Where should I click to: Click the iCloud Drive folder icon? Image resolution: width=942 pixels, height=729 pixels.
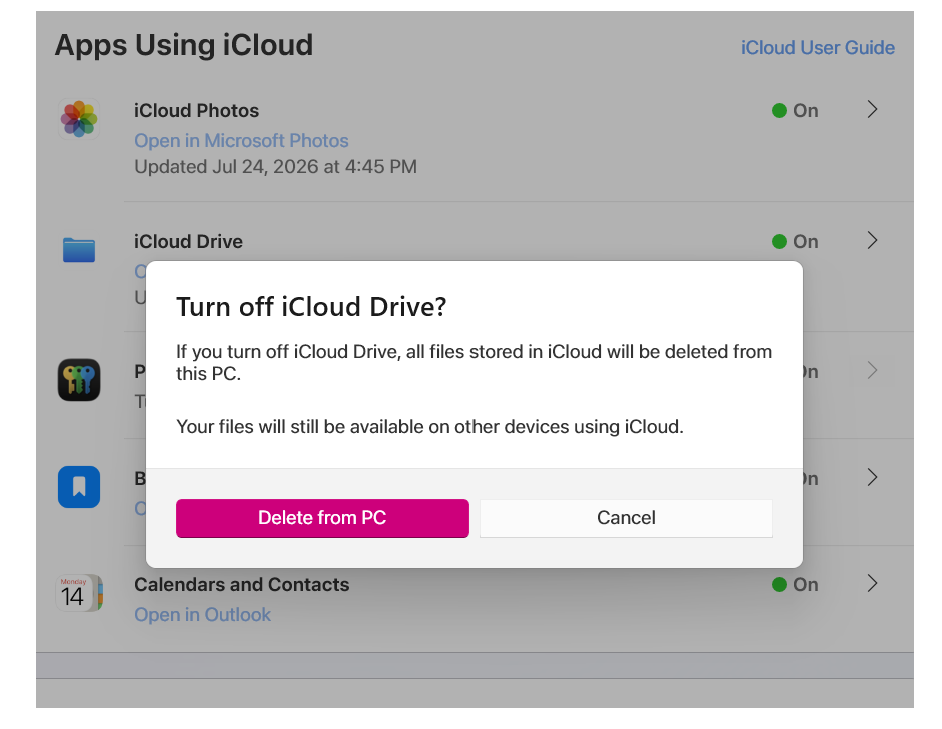click(x=79, y=250)
